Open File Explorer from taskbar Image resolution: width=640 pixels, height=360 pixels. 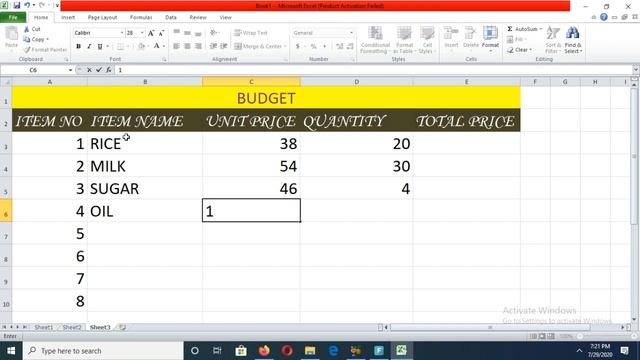click(x=310, y=351)
